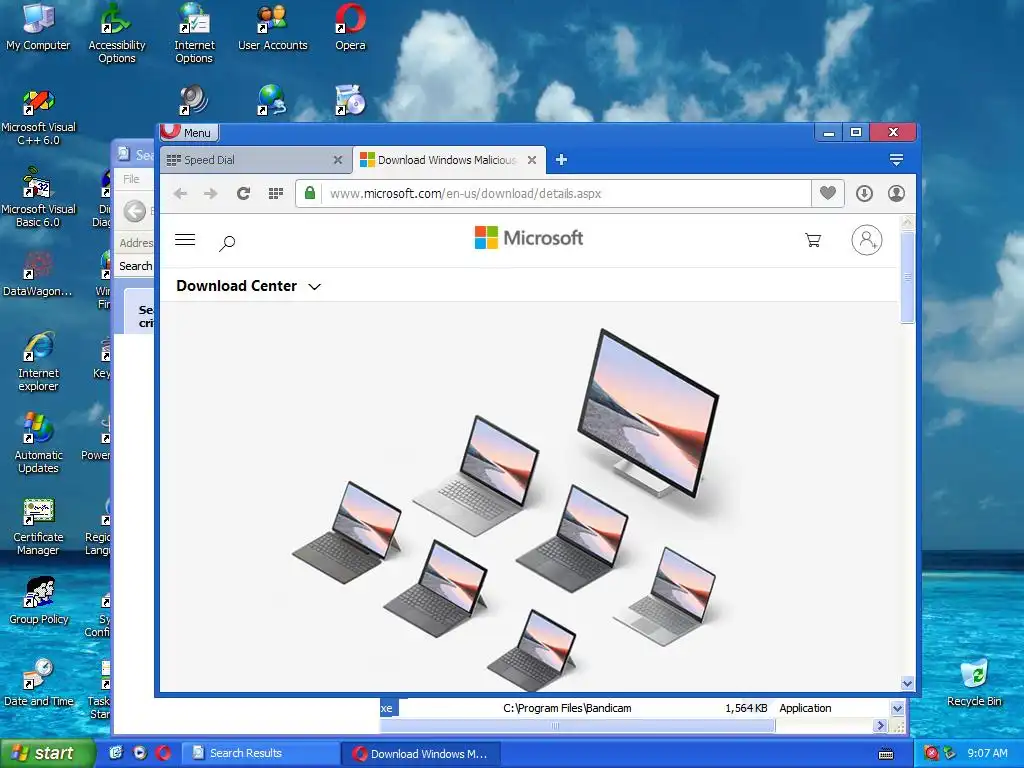Open the Opera tab menu icon
1024x768 pixels.
pyautogui.click(x=896, y=160)
